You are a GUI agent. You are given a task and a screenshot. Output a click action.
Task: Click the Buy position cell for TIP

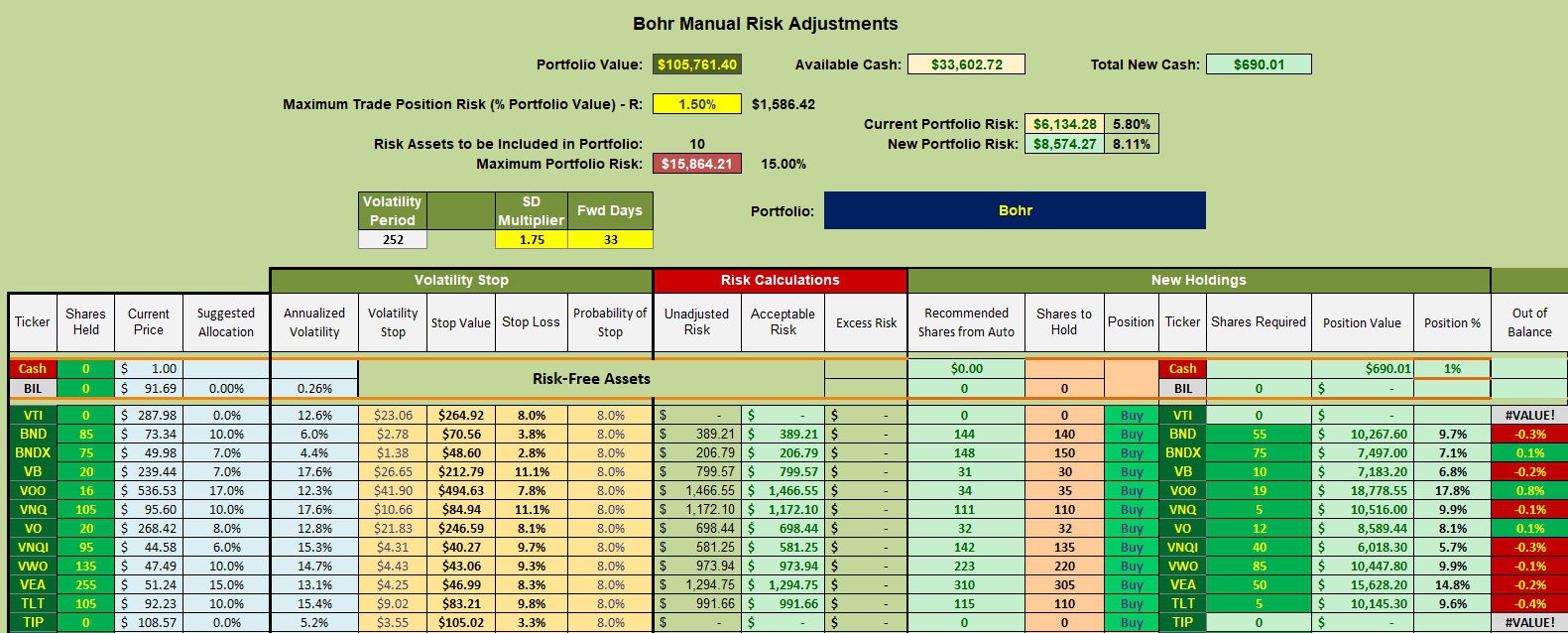[x=1131, y=622]
